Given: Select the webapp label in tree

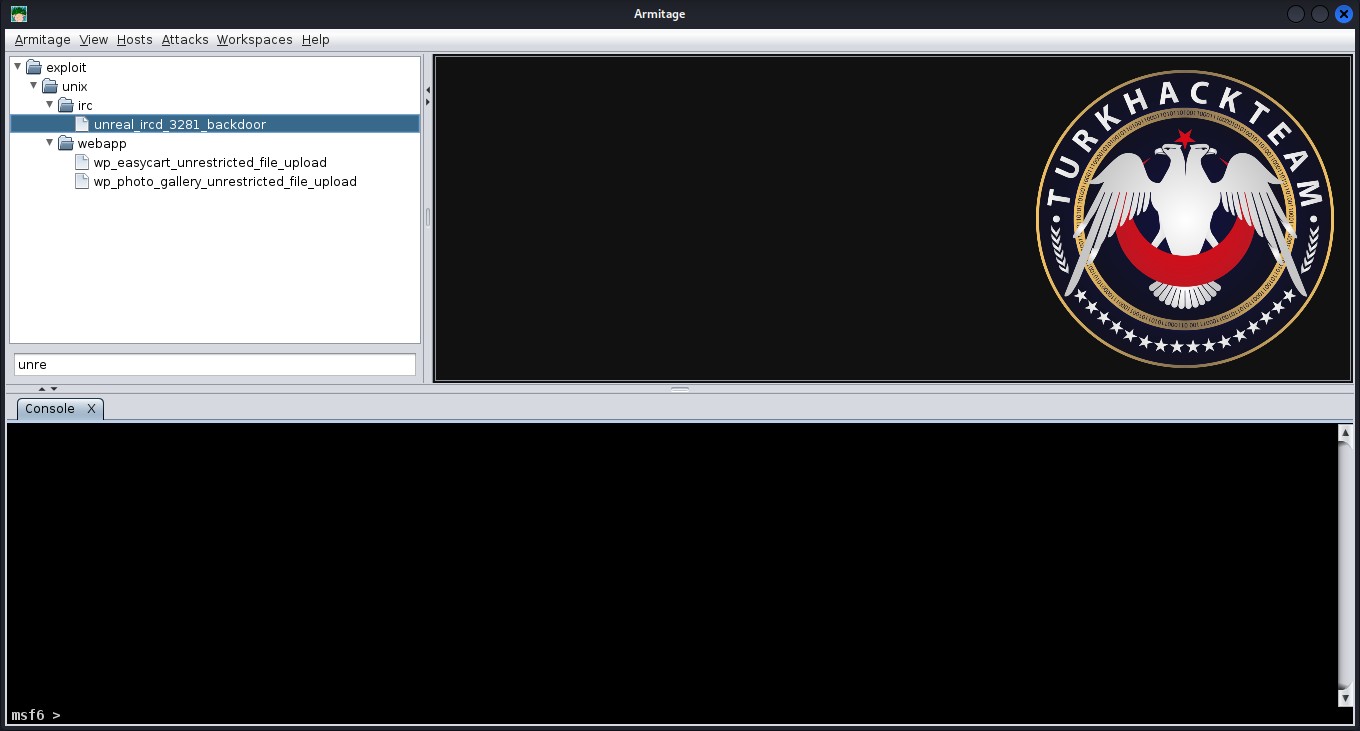Looking at the screenshot, I should [102, 143].
